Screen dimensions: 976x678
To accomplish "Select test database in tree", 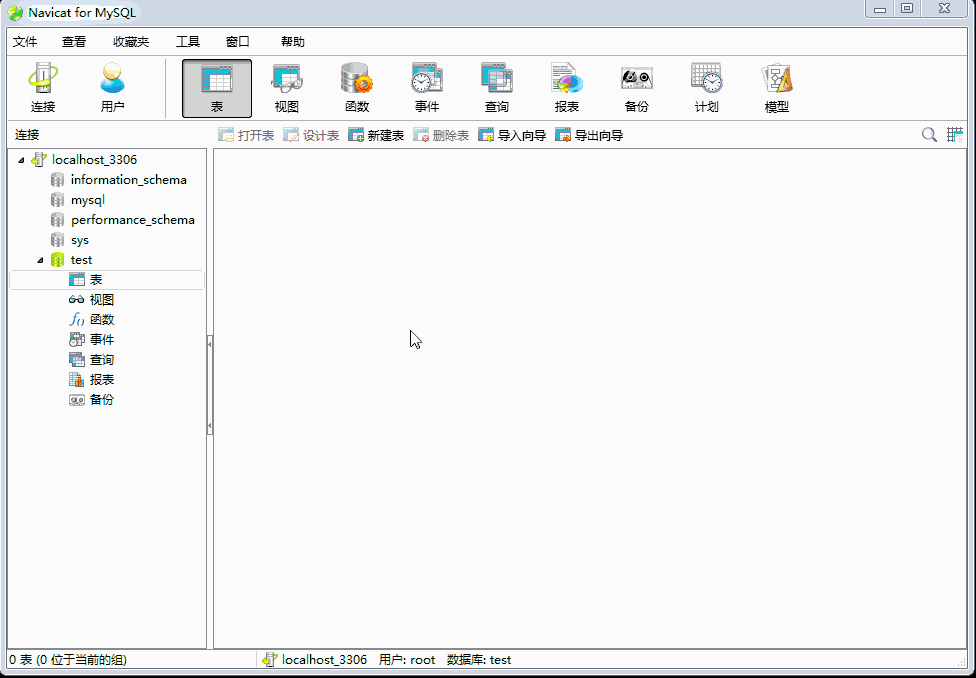I will (x=81, y=260).
